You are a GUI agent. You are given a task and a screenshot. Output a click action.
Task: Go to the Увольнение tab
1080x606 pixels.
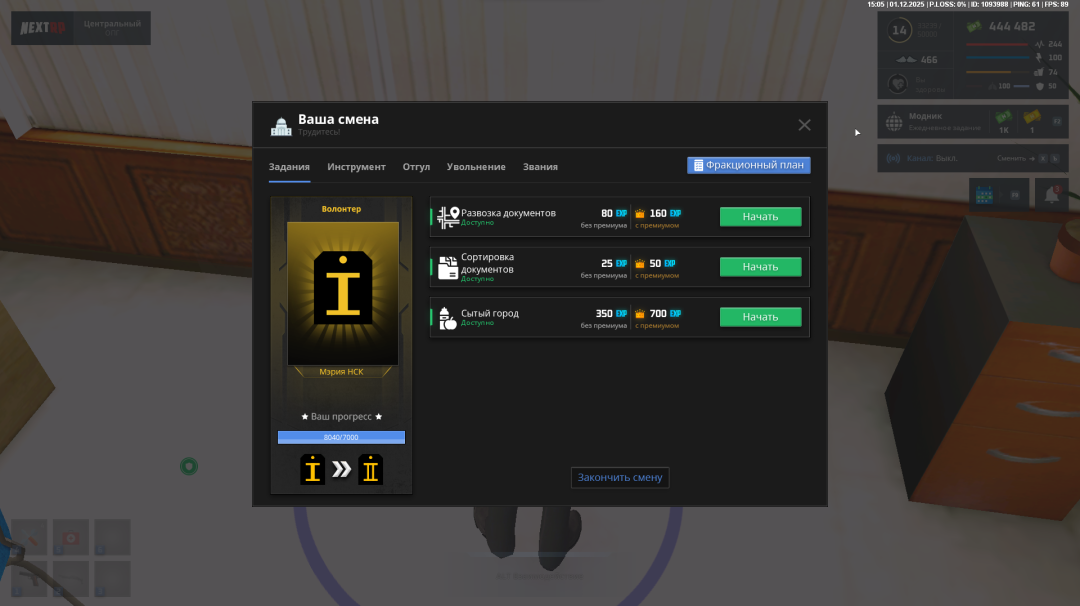tap(476, 167)
